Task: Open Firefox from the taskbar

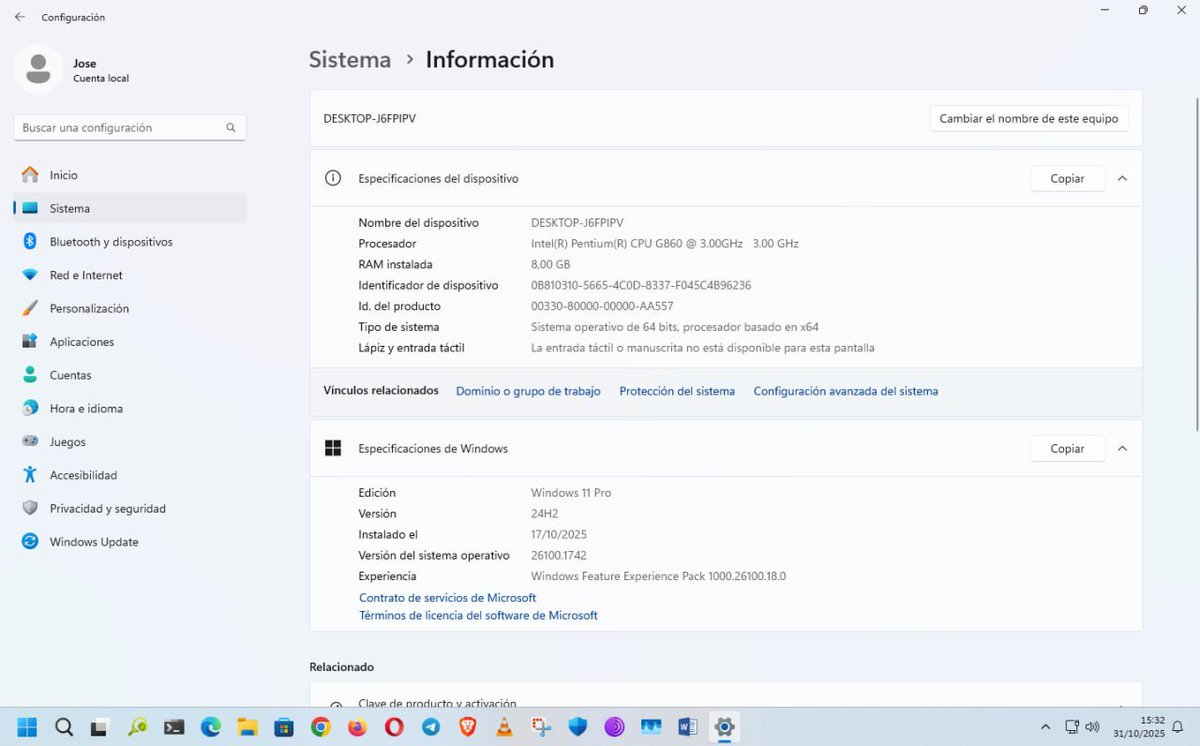Action: click(x=356, y=727)
